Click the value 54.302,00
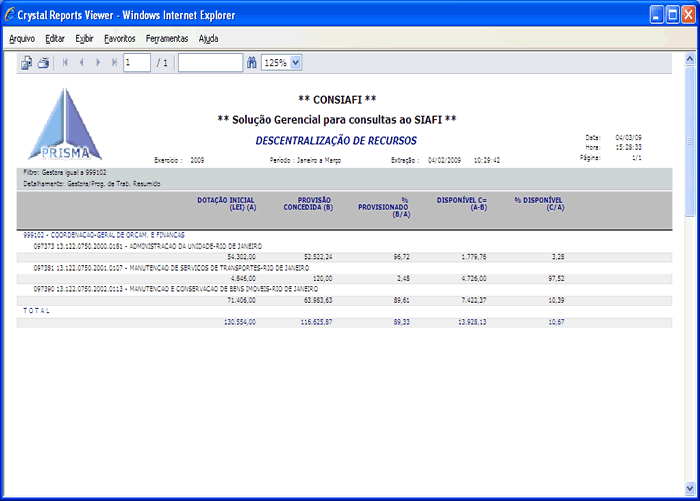Viewport: 700px width, 501px height. [x=242, y=257]
